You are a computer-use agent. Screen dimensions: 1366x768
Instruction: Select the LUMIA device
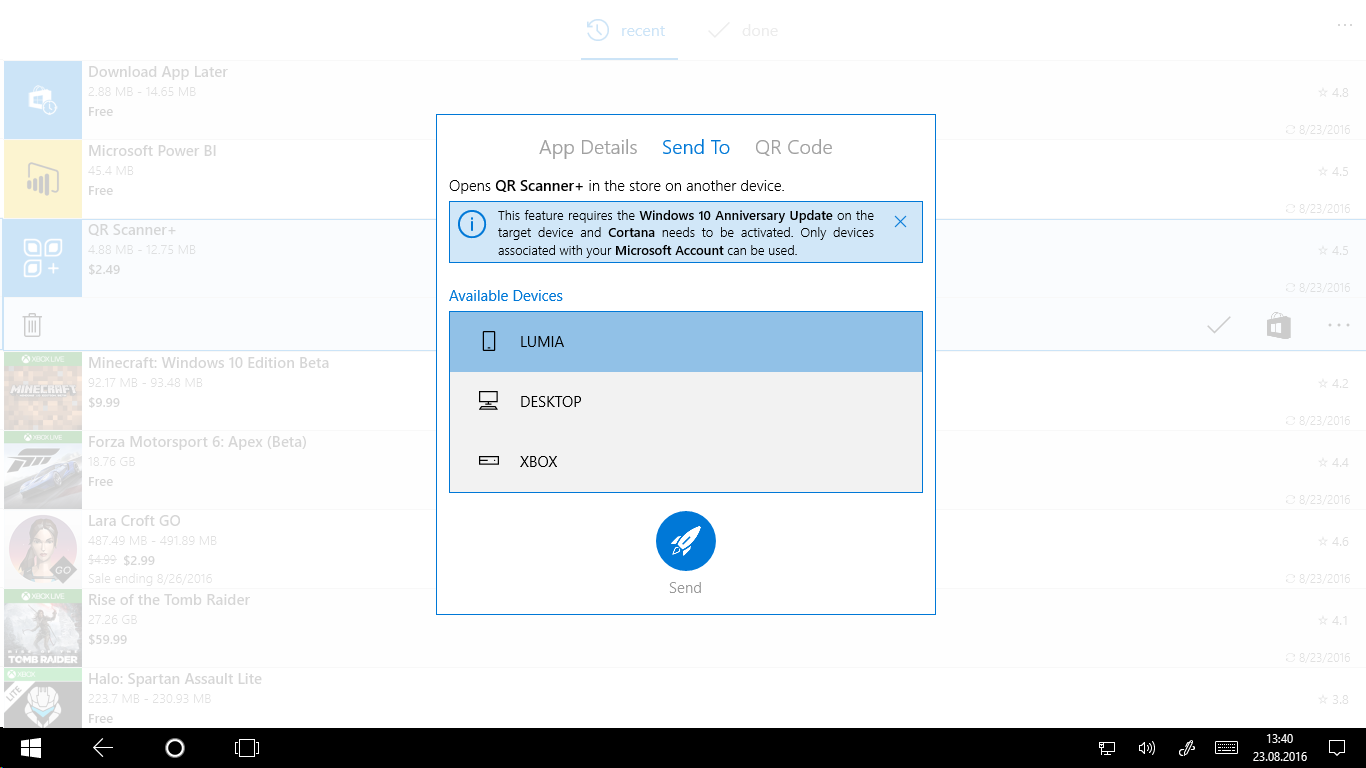pos(686,342)
